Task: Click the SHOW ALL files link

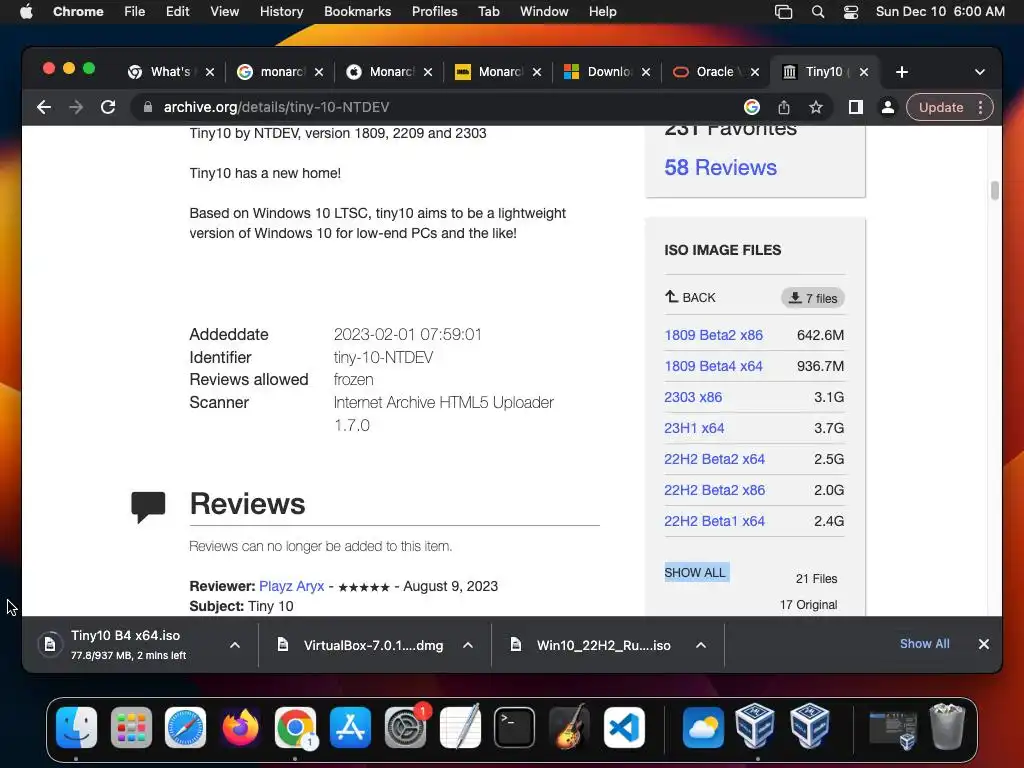Action: click(695, 573)
